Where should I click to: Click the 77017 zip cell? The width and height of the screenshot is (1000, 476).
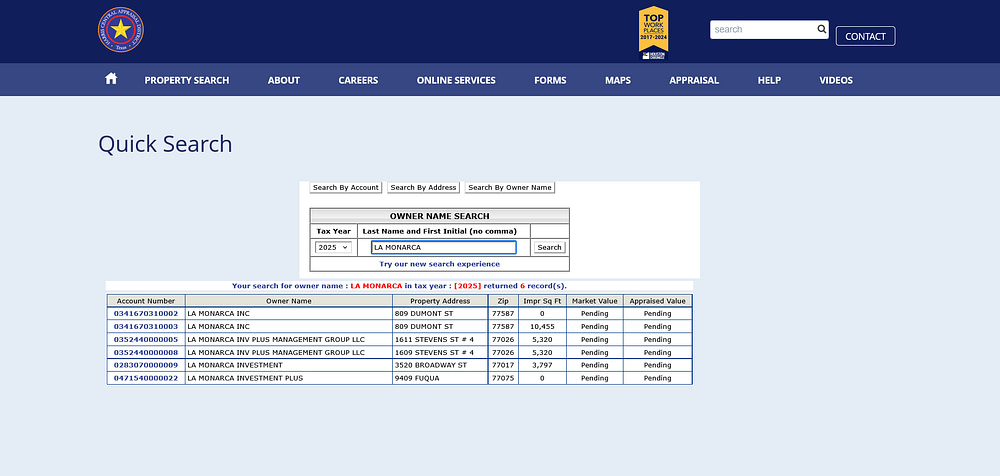click(x=503, y=365)
